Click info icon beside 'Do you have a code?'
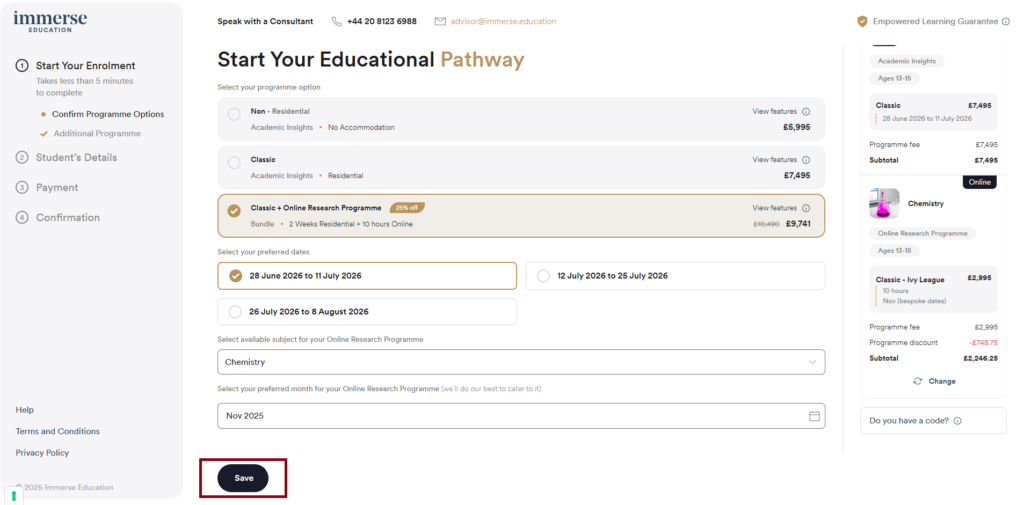 coord(958,421)
